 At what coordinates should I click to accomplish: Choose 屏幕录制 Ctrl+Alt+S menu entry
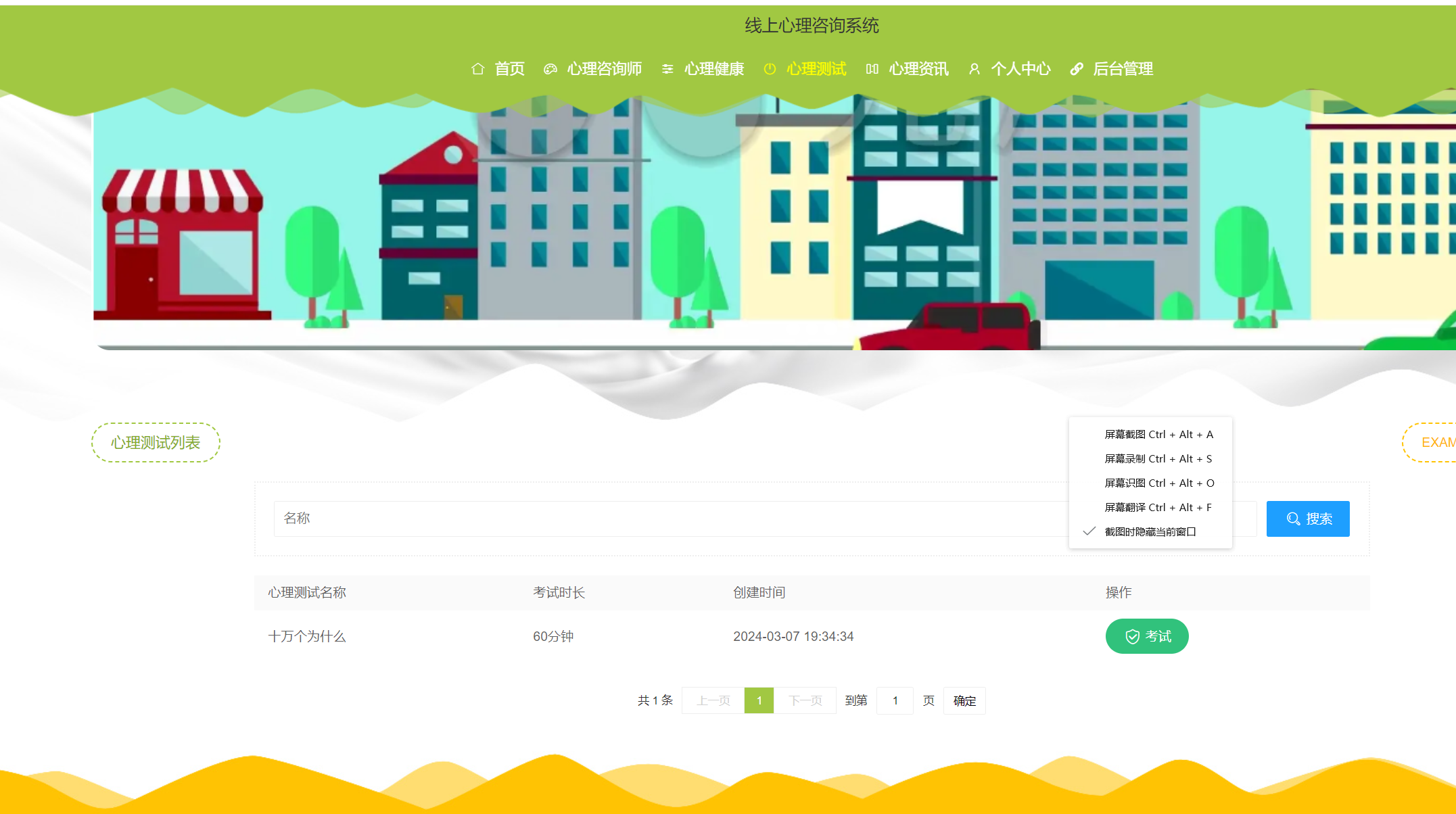pyautogui.click(x=1158, y=459)
